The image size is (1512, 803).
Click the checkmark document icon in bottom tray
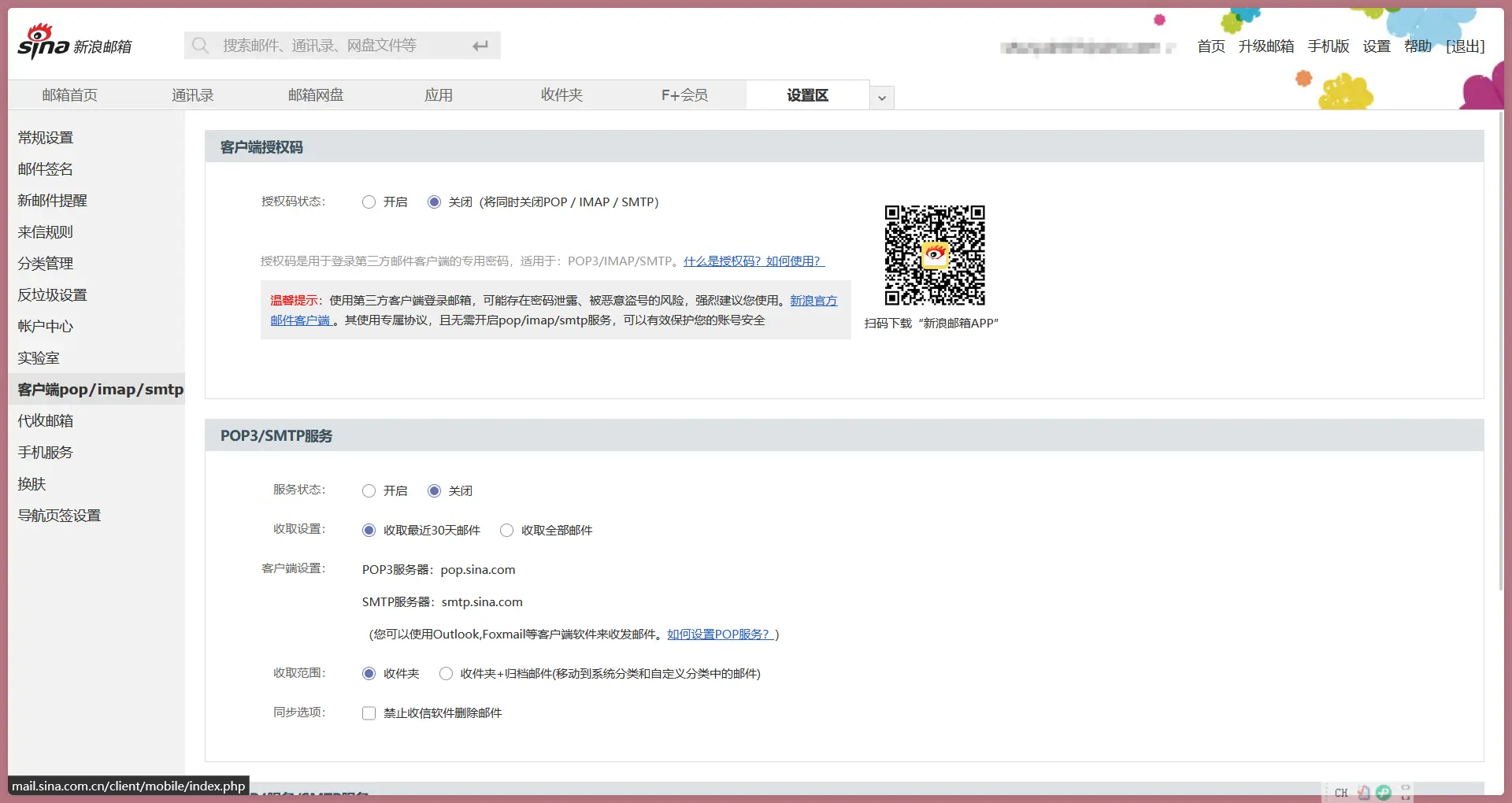click(x=1363, y=793)
